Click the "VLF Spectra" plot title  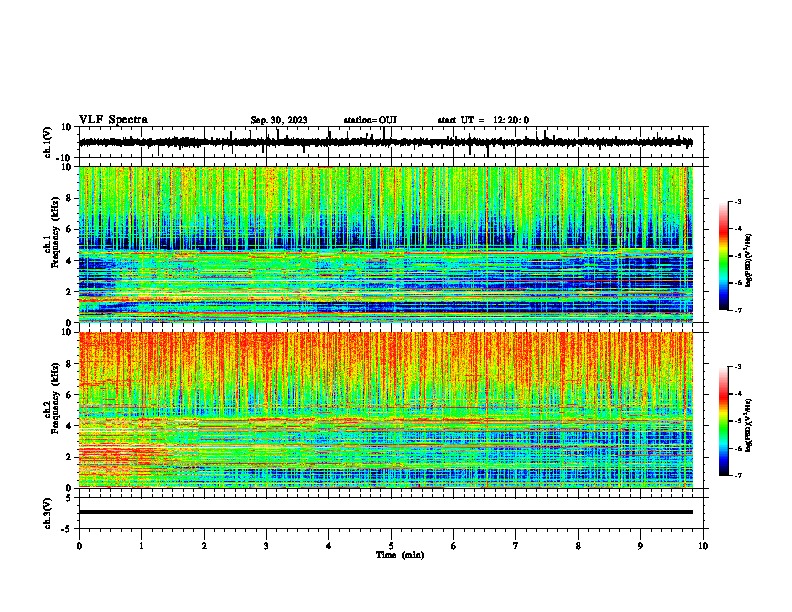(x=113, y=120)
